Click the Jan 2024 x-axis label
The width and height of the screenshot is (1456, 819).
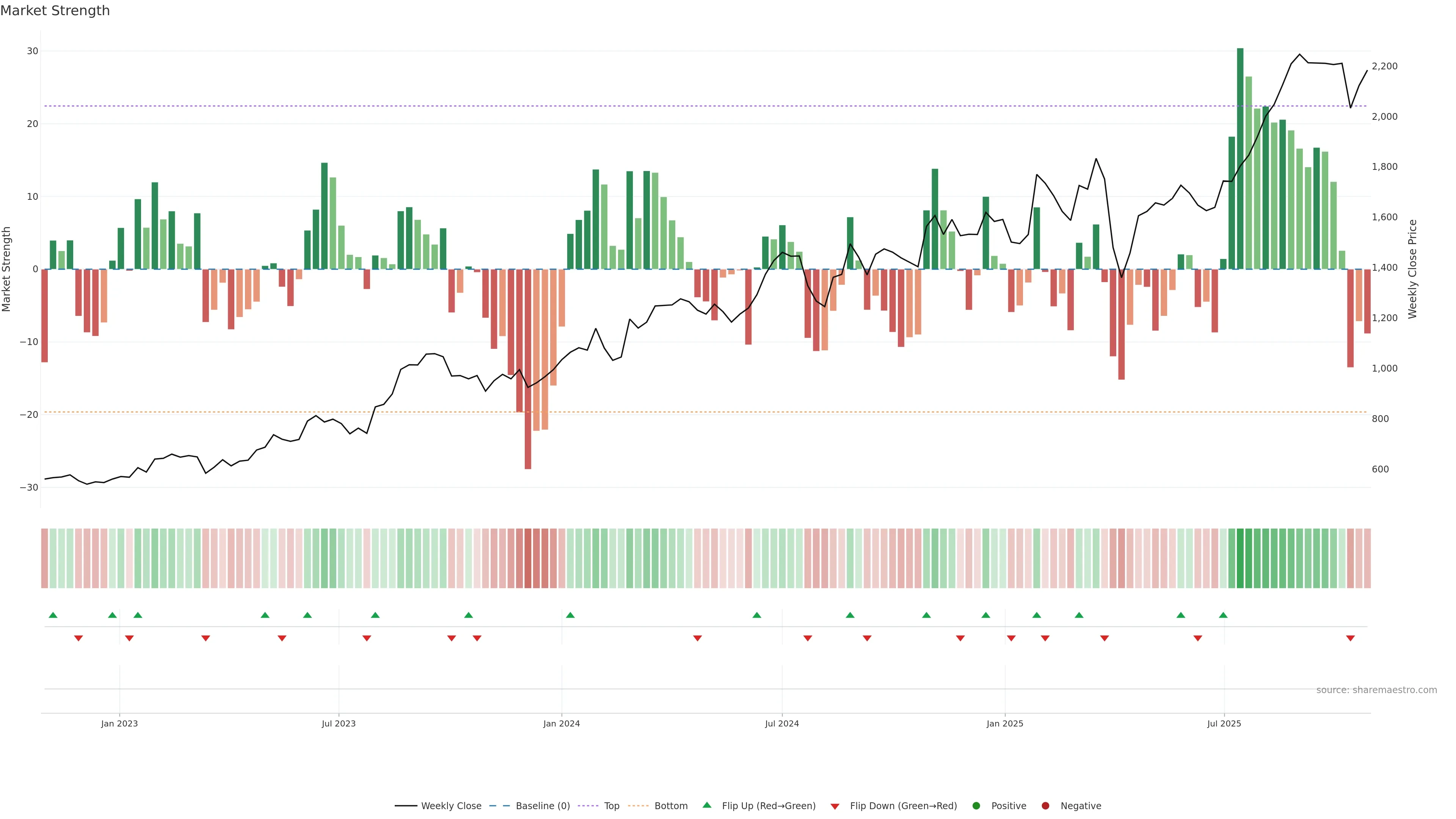pos(561,723)
